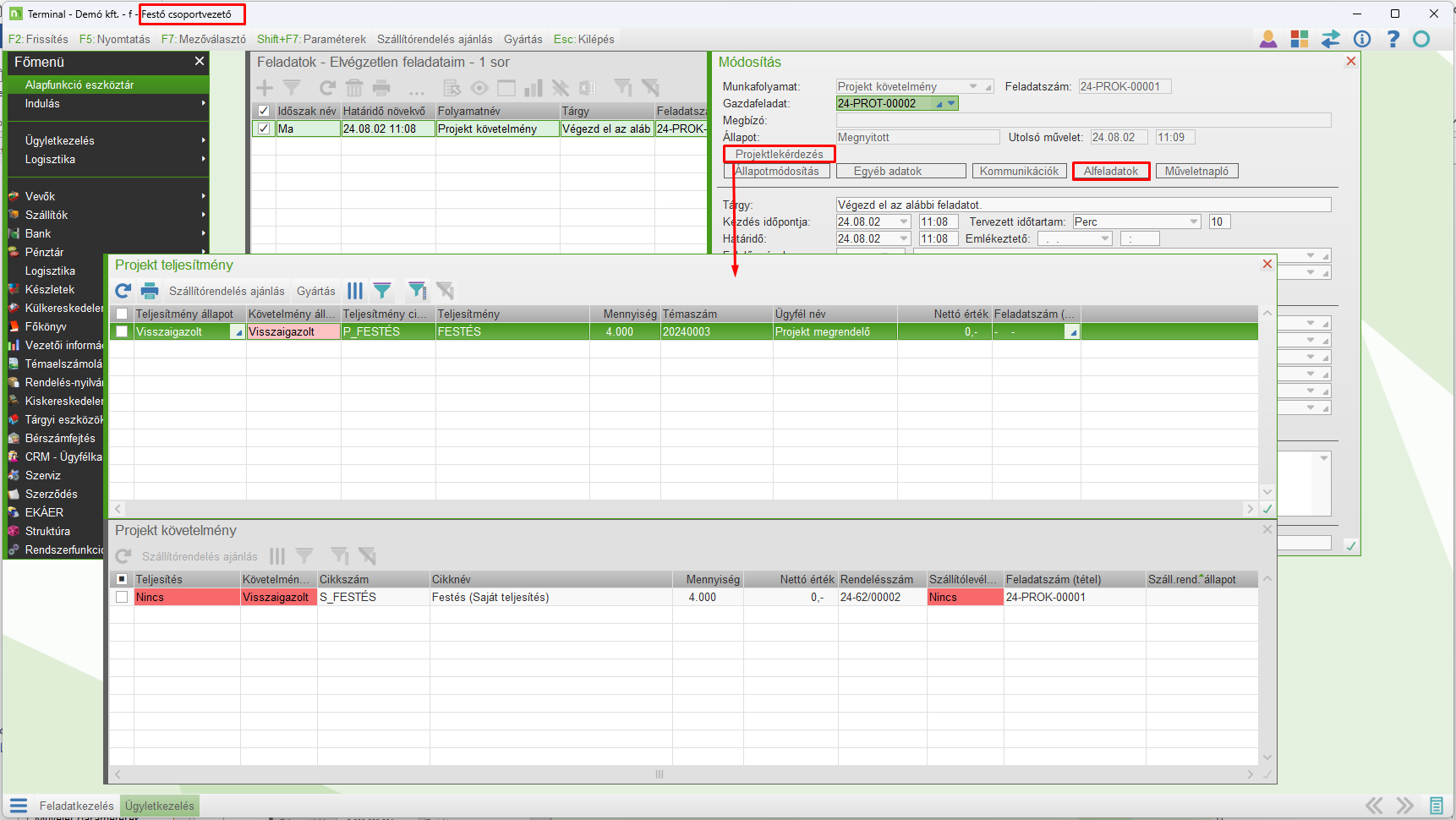Click printer icon in Projekt teljesítmény toolbar
This screenshot has width=1456, height=820.
(150, 291)
